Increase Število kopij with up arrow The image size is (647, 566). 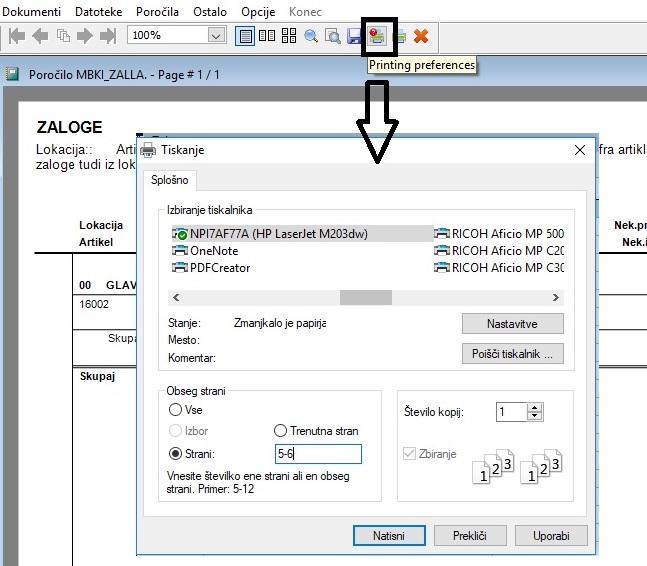pyautogui.click(x=535, y=408)
